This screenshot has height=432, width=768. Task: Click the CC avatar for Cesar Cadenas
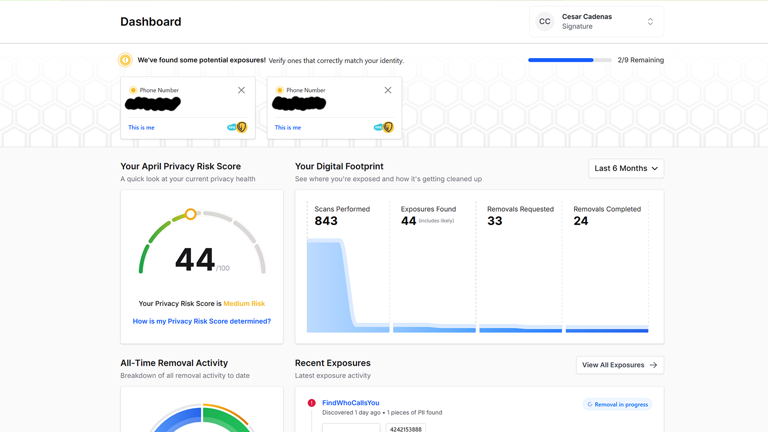point(545,21)
